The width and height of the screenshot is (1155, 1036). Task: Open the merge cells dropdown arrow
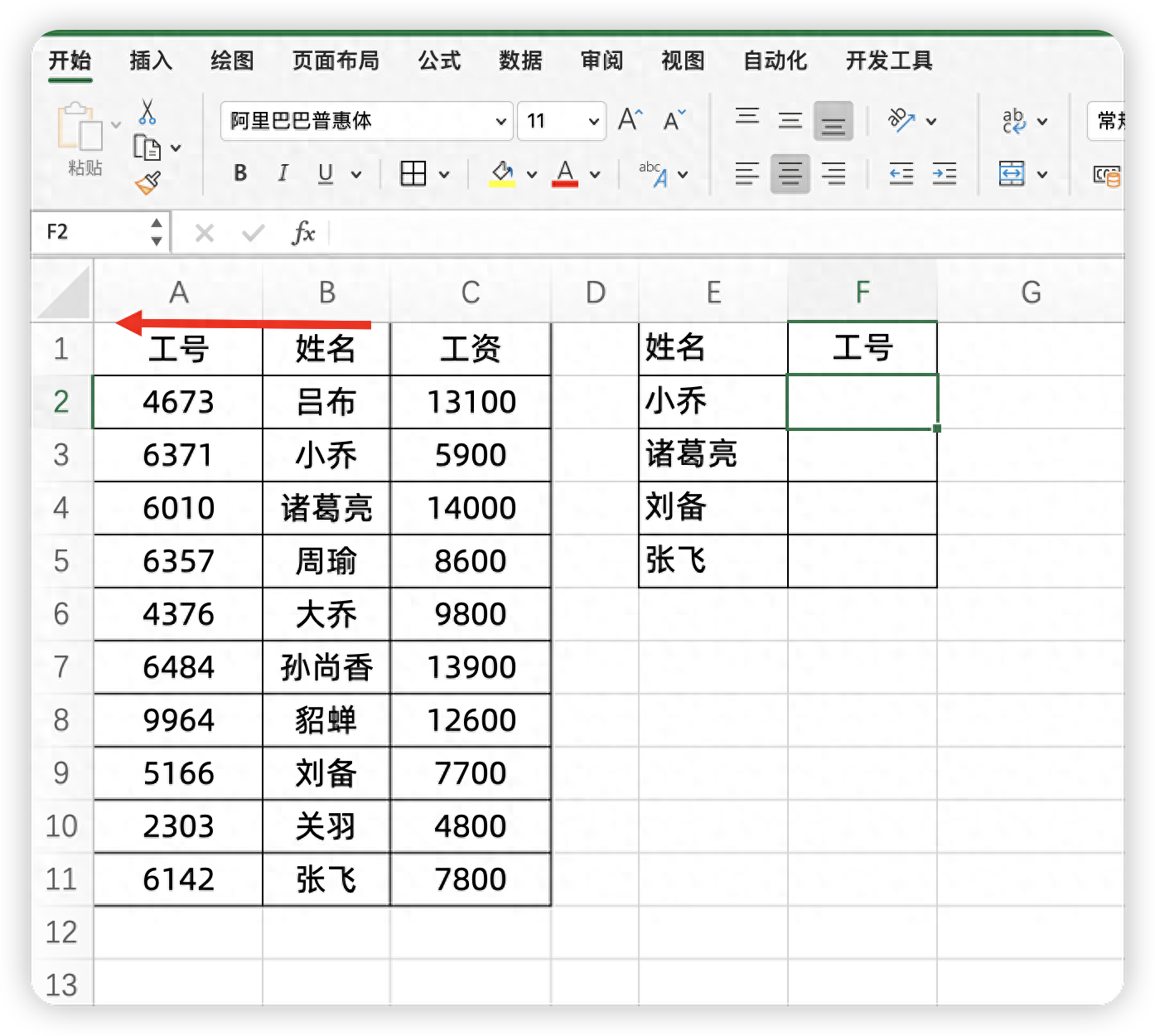pos(1042,174)
